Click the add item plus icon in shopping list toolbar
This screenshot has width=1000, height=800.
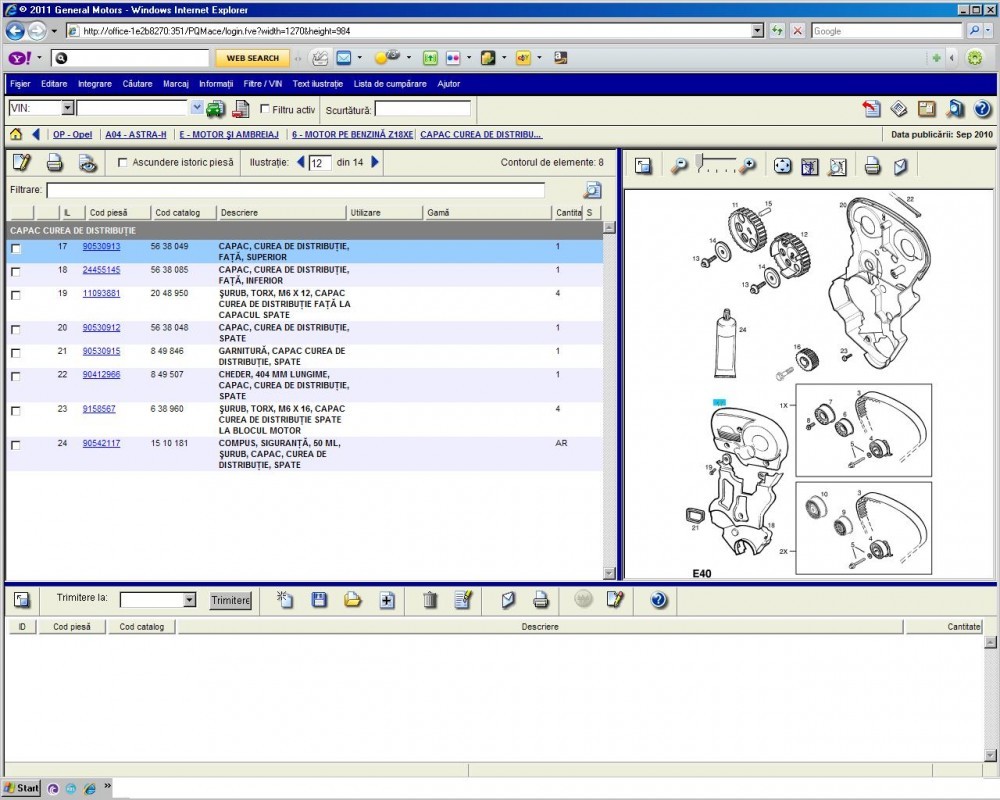click(x=386, y=600)
